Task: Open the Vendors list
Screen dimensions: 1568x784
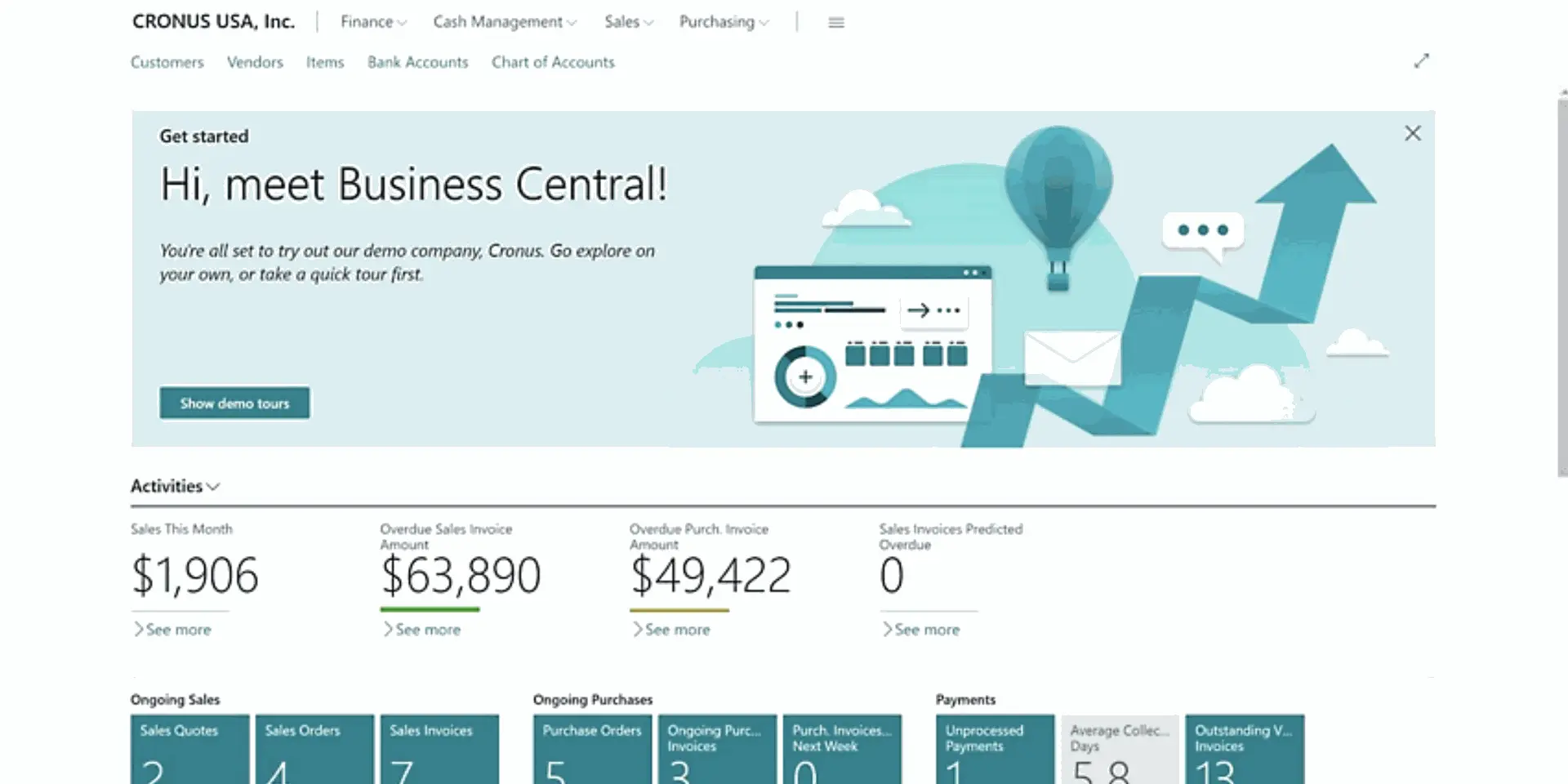Action: (255, 62)
